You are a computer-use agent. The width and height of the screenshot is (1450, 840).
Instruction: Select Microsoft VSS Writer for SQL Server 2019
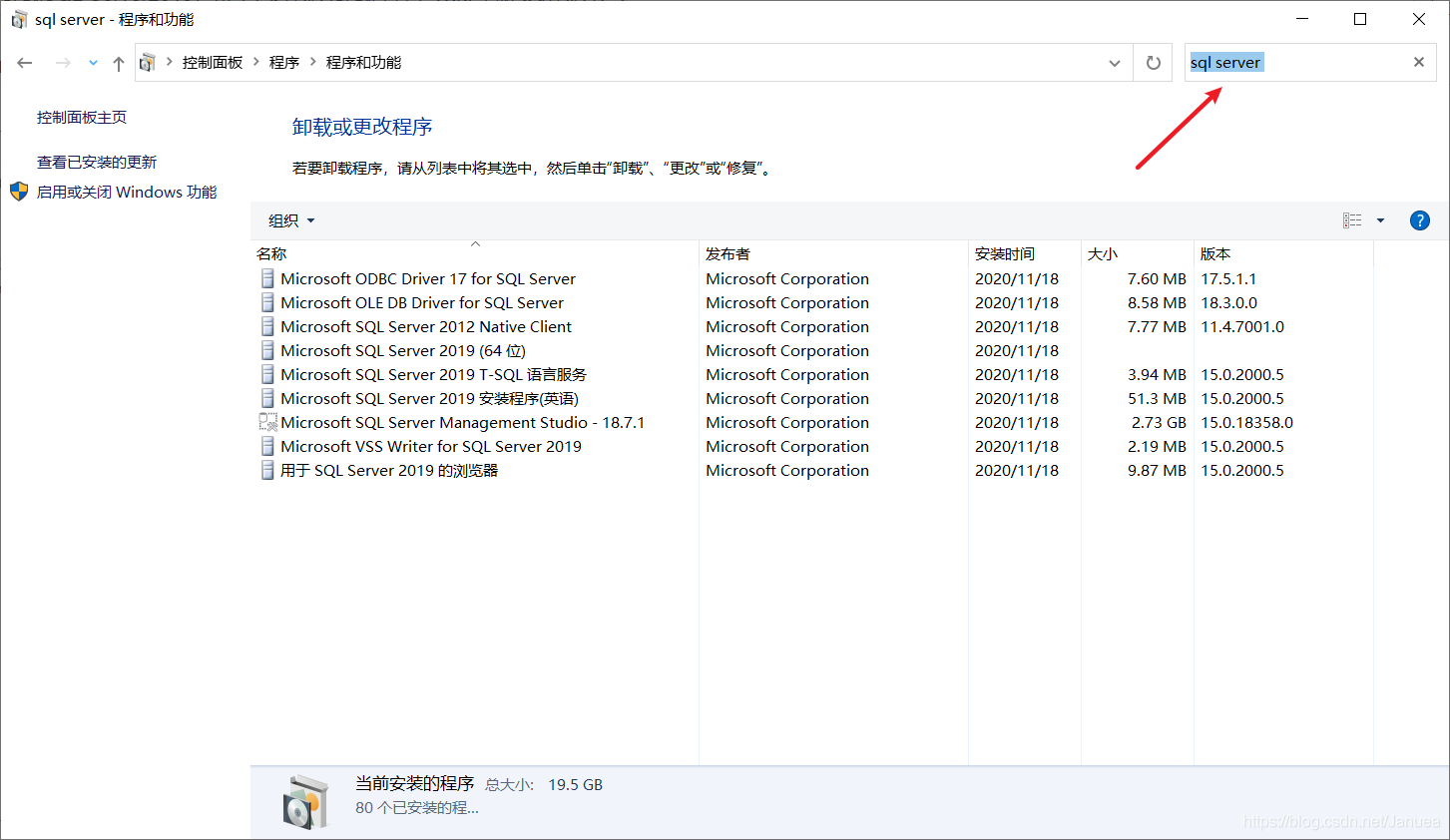(x=431, y=447)
